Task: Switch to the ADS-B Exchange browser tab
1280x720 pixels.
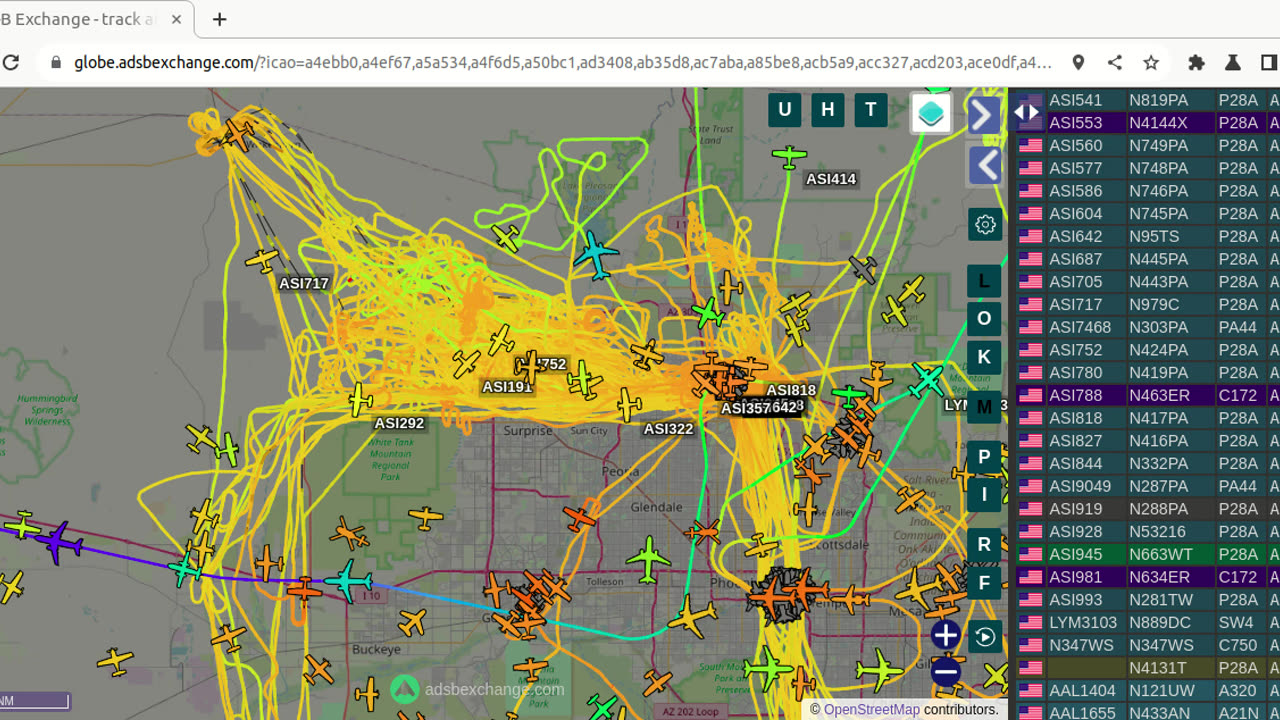Action: [x=80, y=19]
